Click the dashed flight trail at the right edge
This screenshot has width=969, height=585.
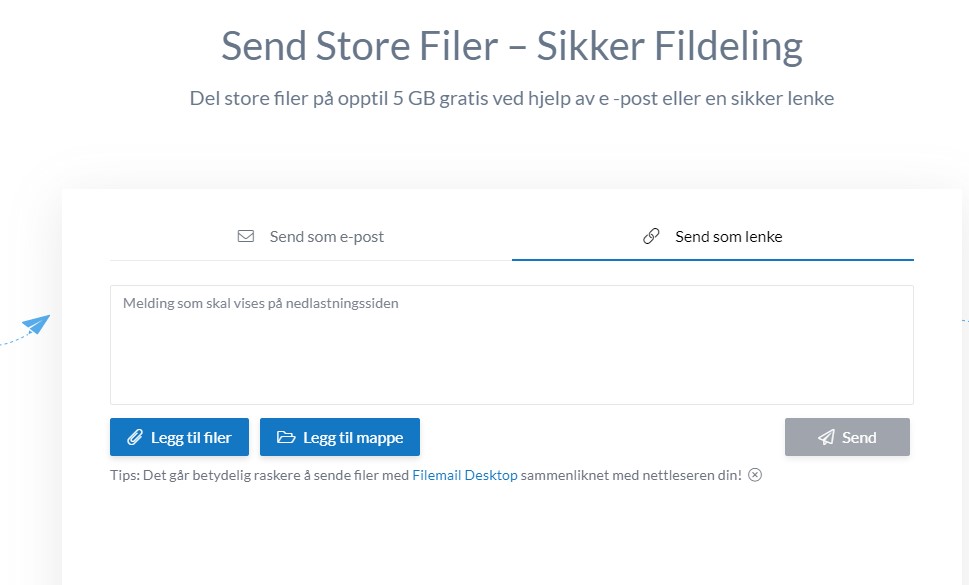[x=965, y=321]
